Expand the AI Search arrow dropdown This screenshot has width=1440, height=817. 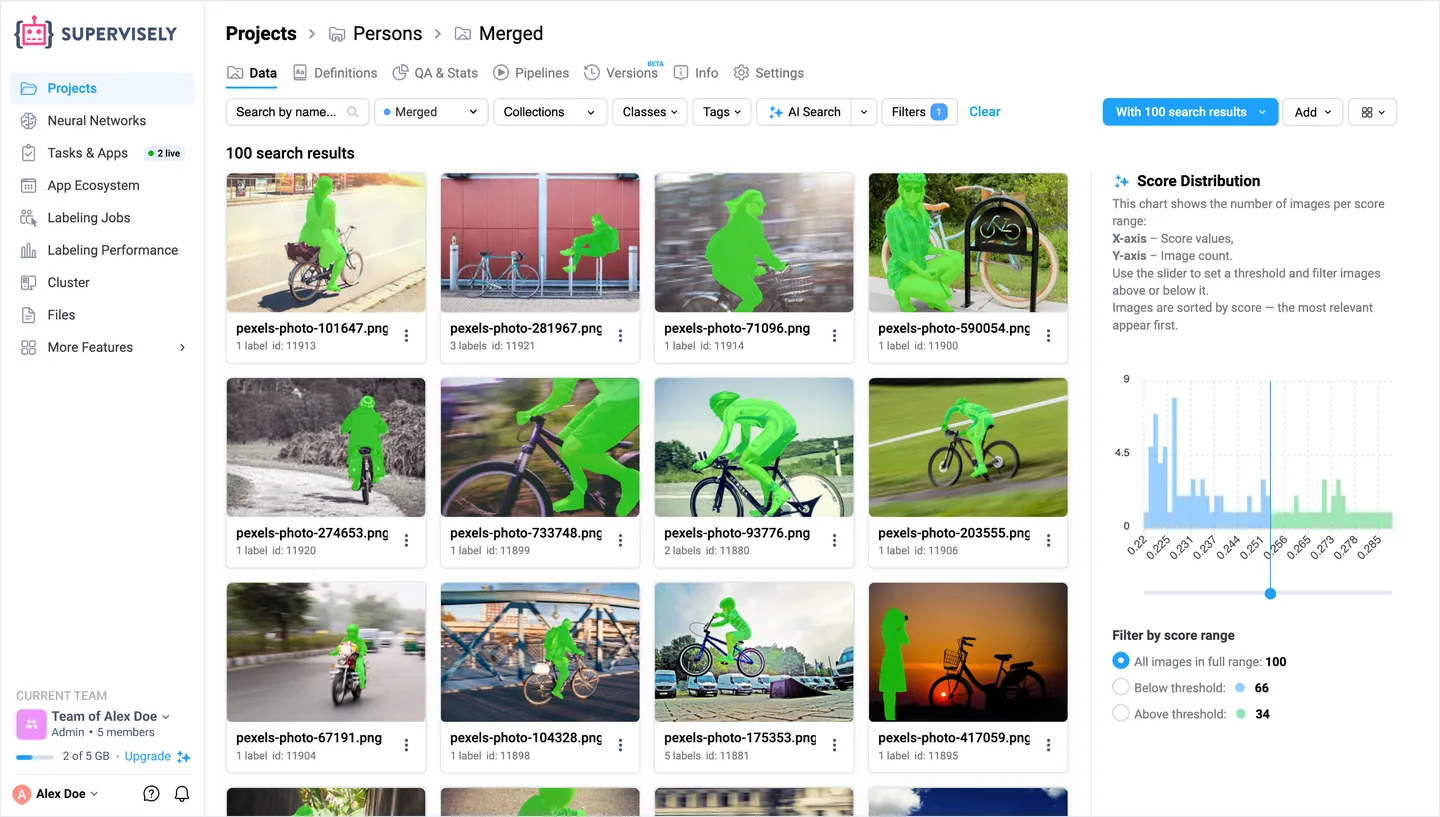click(865, 112)
